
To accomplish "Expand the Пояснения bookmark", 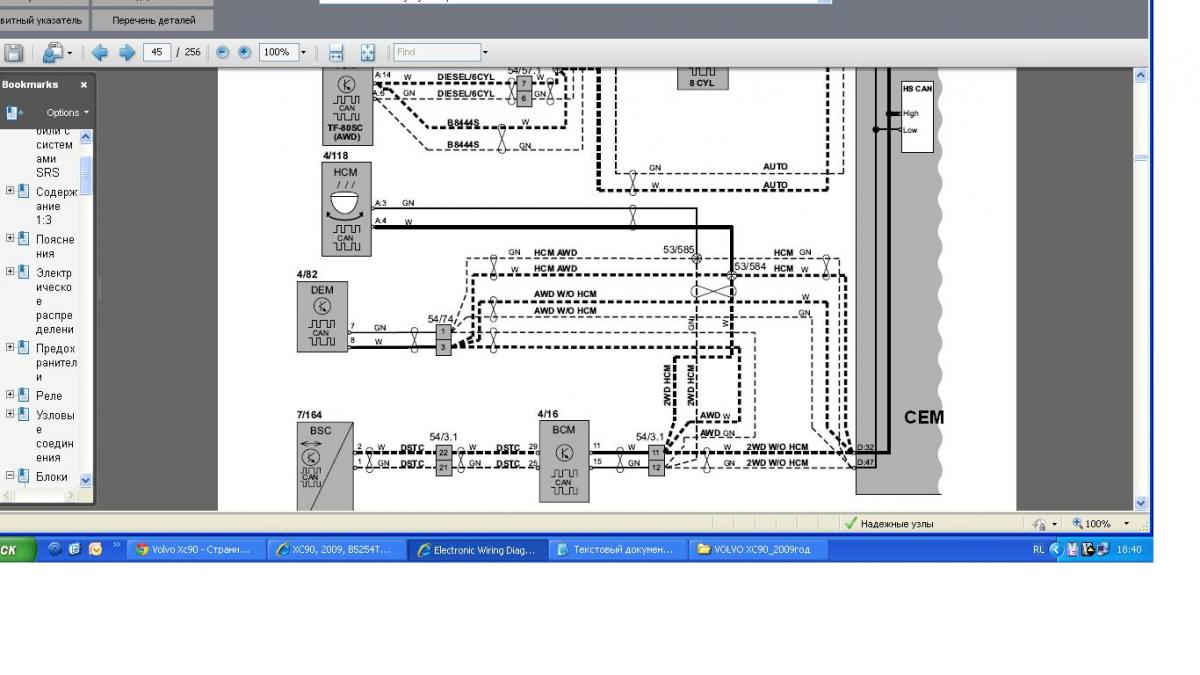I will click(x=10, y=238).
